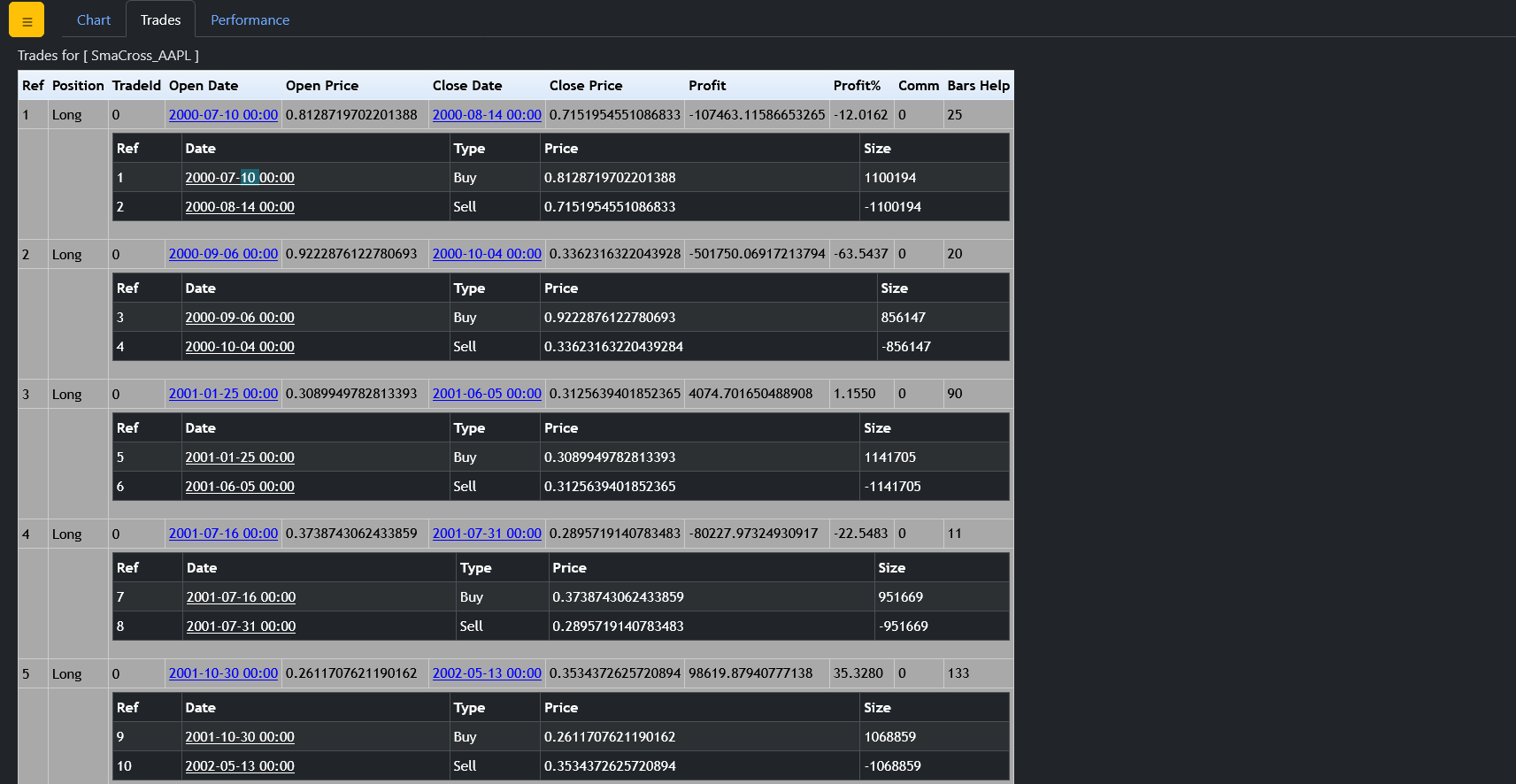Select profit value -80227.97324930917
Screen dimensions: 1516x784
(753, 534)
